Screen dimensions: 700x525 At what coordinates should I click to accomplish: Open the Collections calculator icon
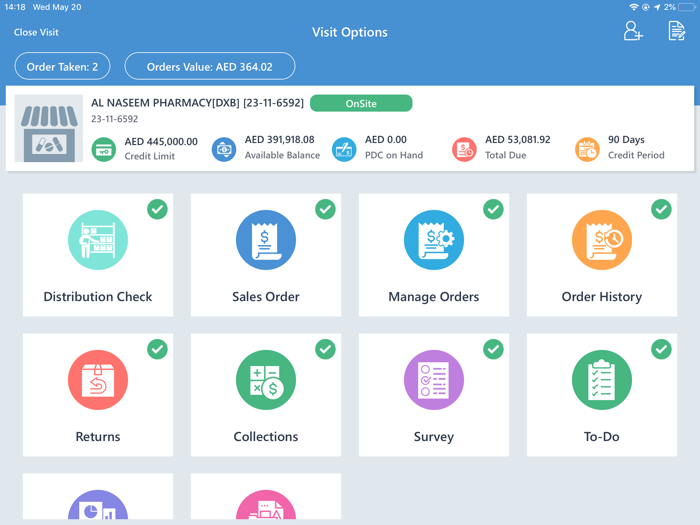[266, 380]
